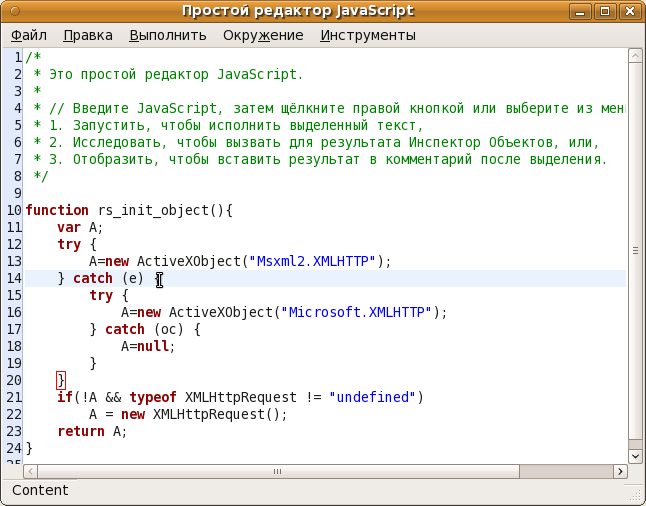The height and width of the screenshot is (506, 646).
Task: Close the JavaScript editor window
Action: pos(630,11)
